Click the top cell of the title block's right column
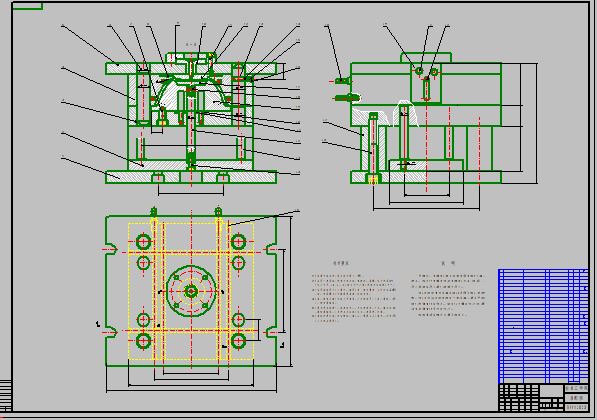 click(x=576, y=389)
